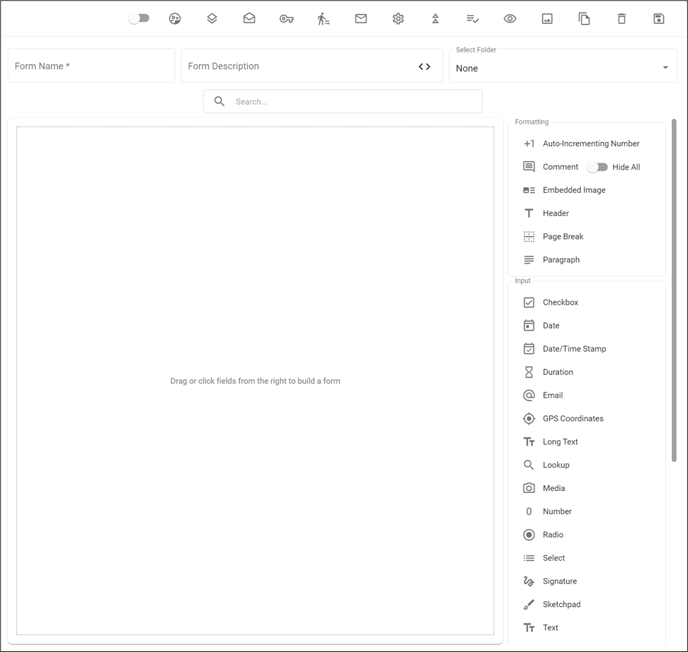Screen dimensions: 688x652
Task: Toggle the switch in the top toolbar
Action: (x=139, y=18)
